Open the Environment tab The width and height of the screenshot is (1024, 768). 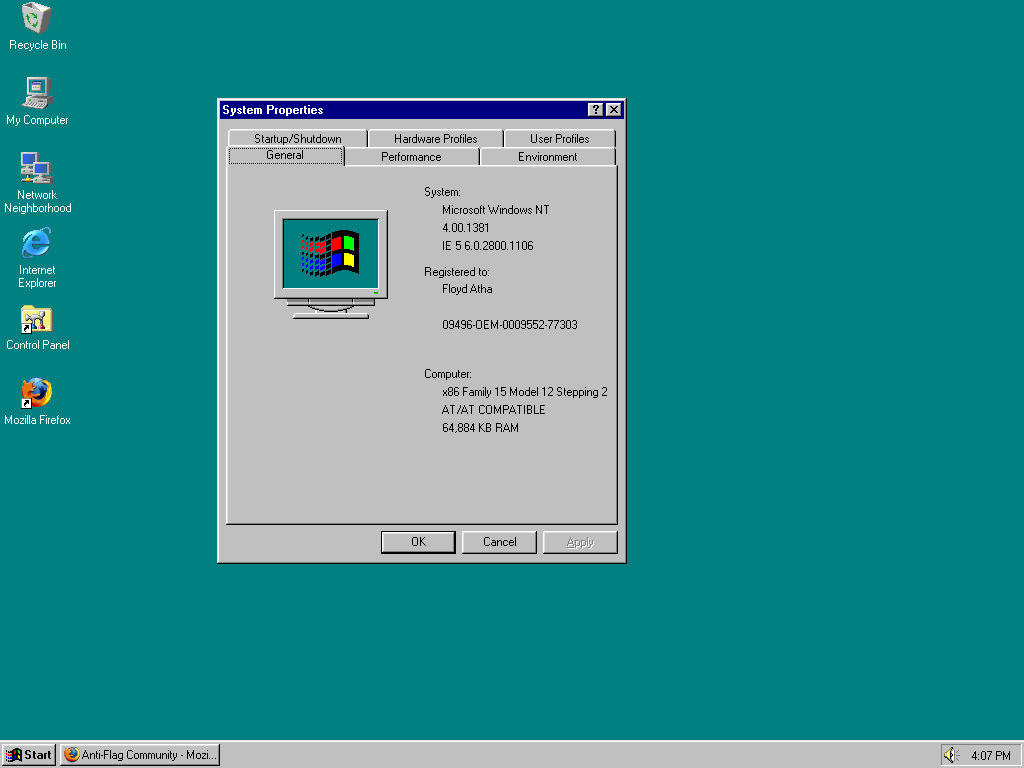pos(547,157)
